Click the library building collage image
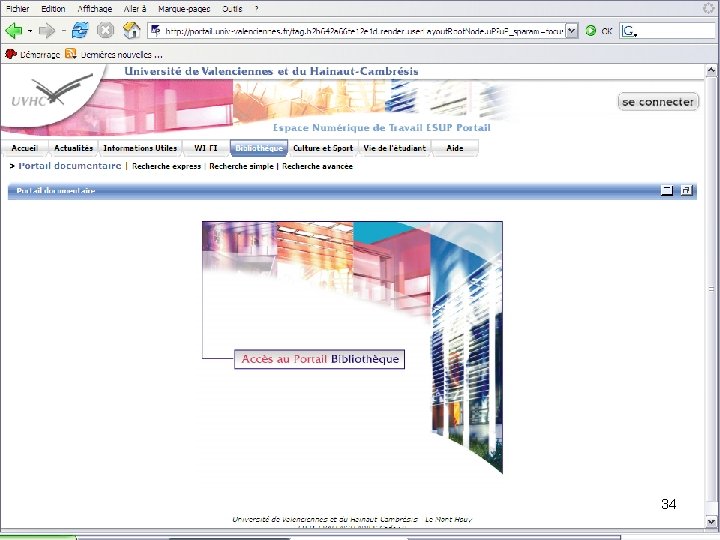 coord(352,347)
